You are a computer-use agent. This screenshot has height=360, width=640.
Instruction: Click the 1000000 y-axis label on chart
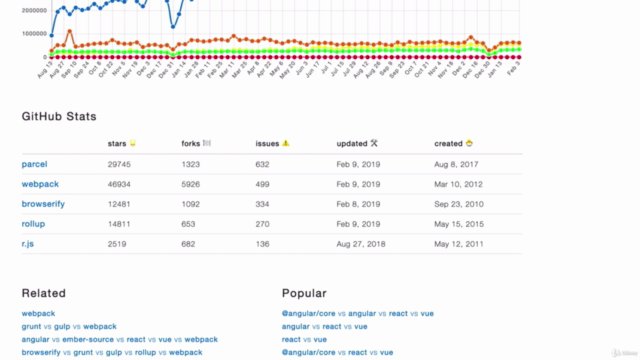pyautogui.click(x=34, y=33)
